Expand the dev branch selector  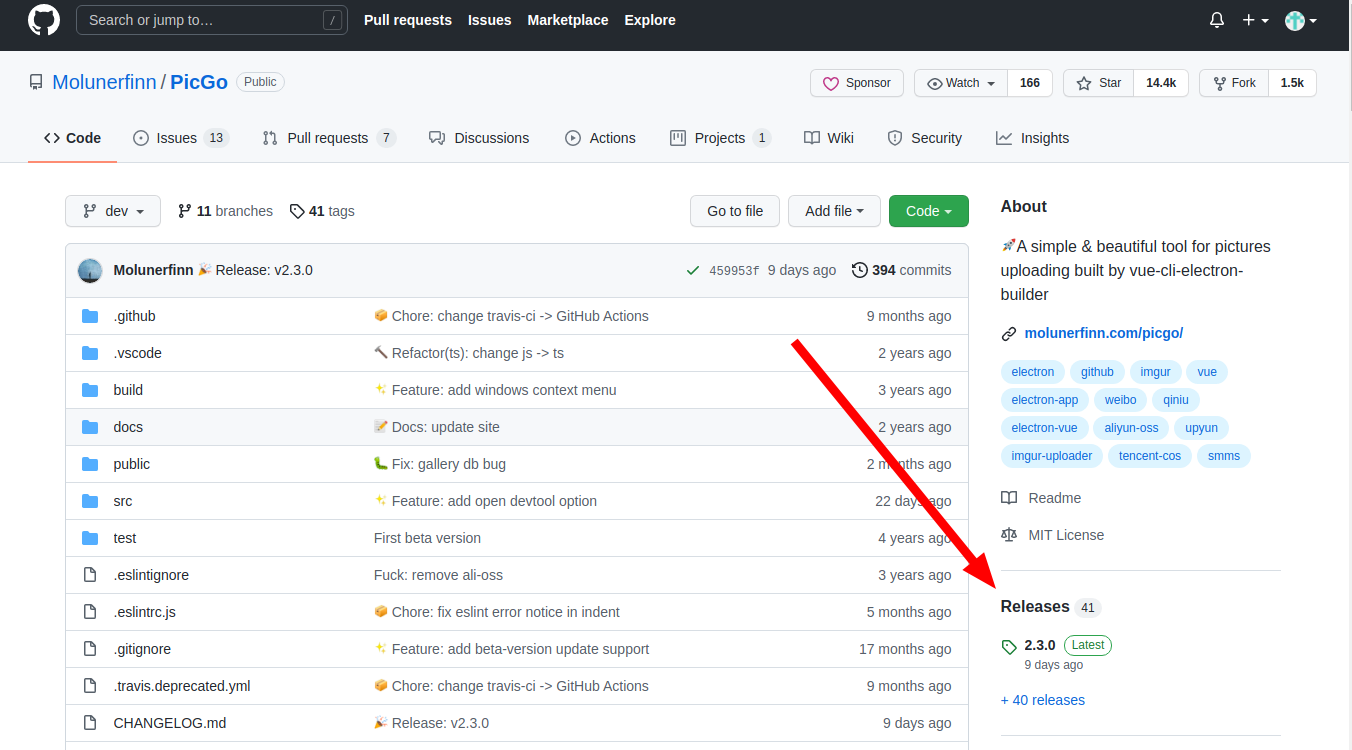[x=113, y=211]
